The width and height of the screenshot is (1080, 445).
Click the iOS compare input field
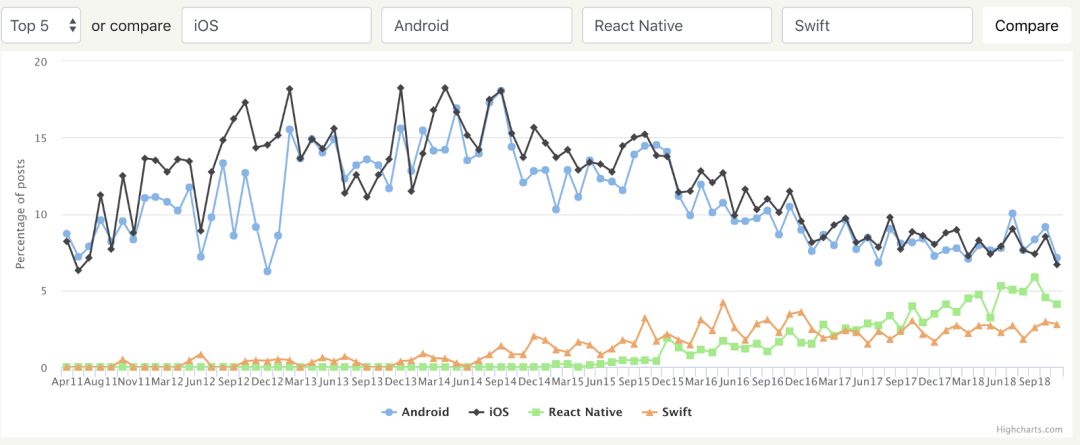[x=276, y=26]
